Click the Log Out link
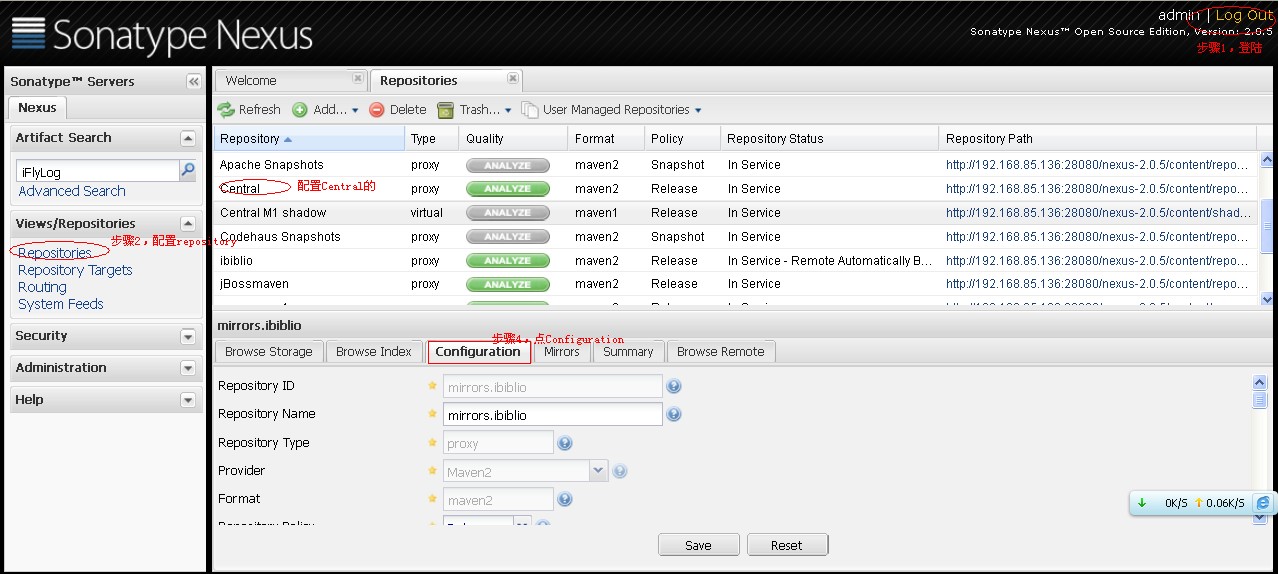This screenshot has width=1278, height=574. click(1244, 15)
